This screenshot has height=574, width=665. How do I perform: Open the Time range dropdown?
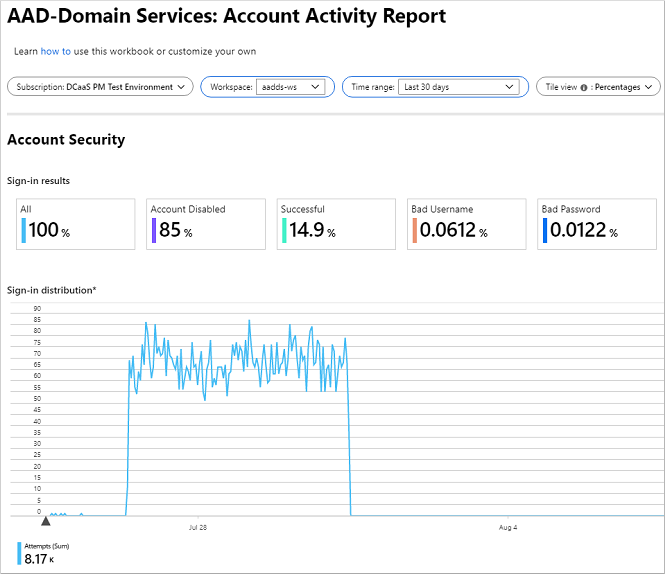[x=460, y=87]
